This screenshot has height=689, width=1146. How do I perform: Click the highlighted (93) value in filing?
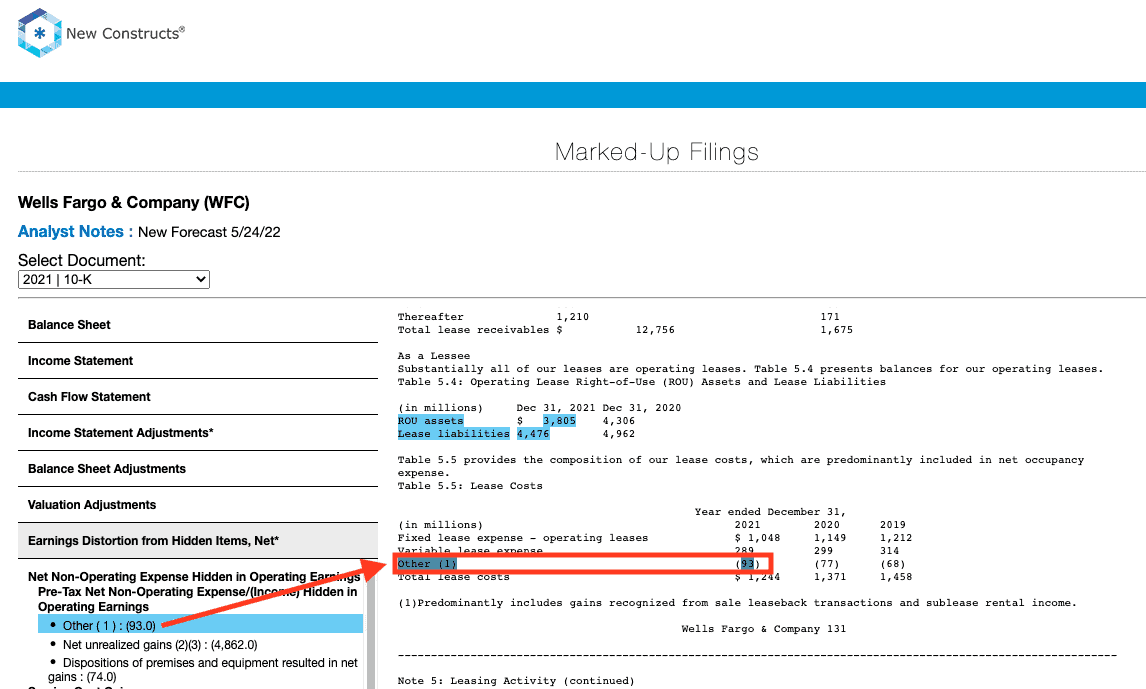pos(748,564)
